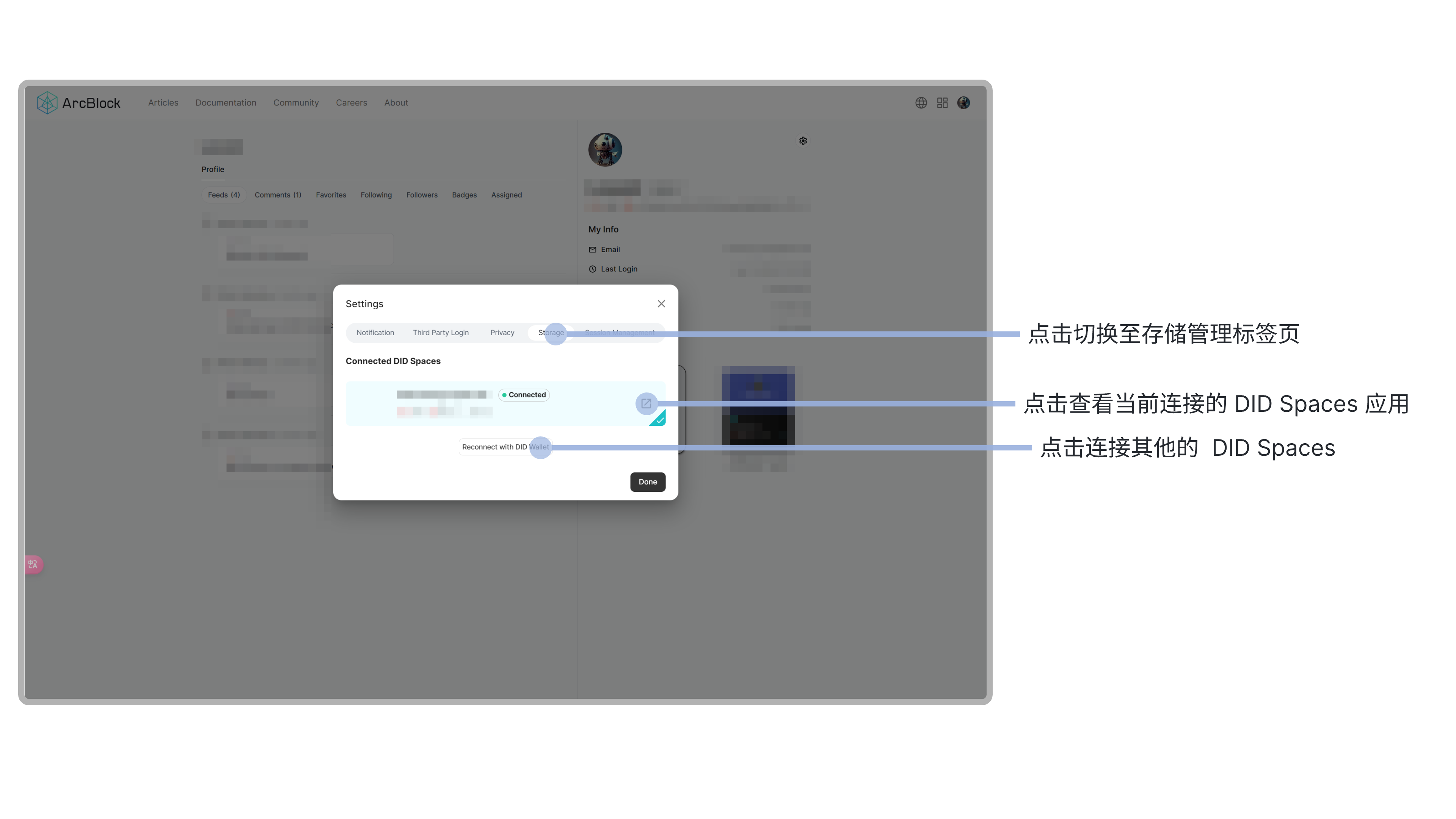Switch to the Notification settings tab
Screen dimensions: 1456x819
[x=375, y=333]
